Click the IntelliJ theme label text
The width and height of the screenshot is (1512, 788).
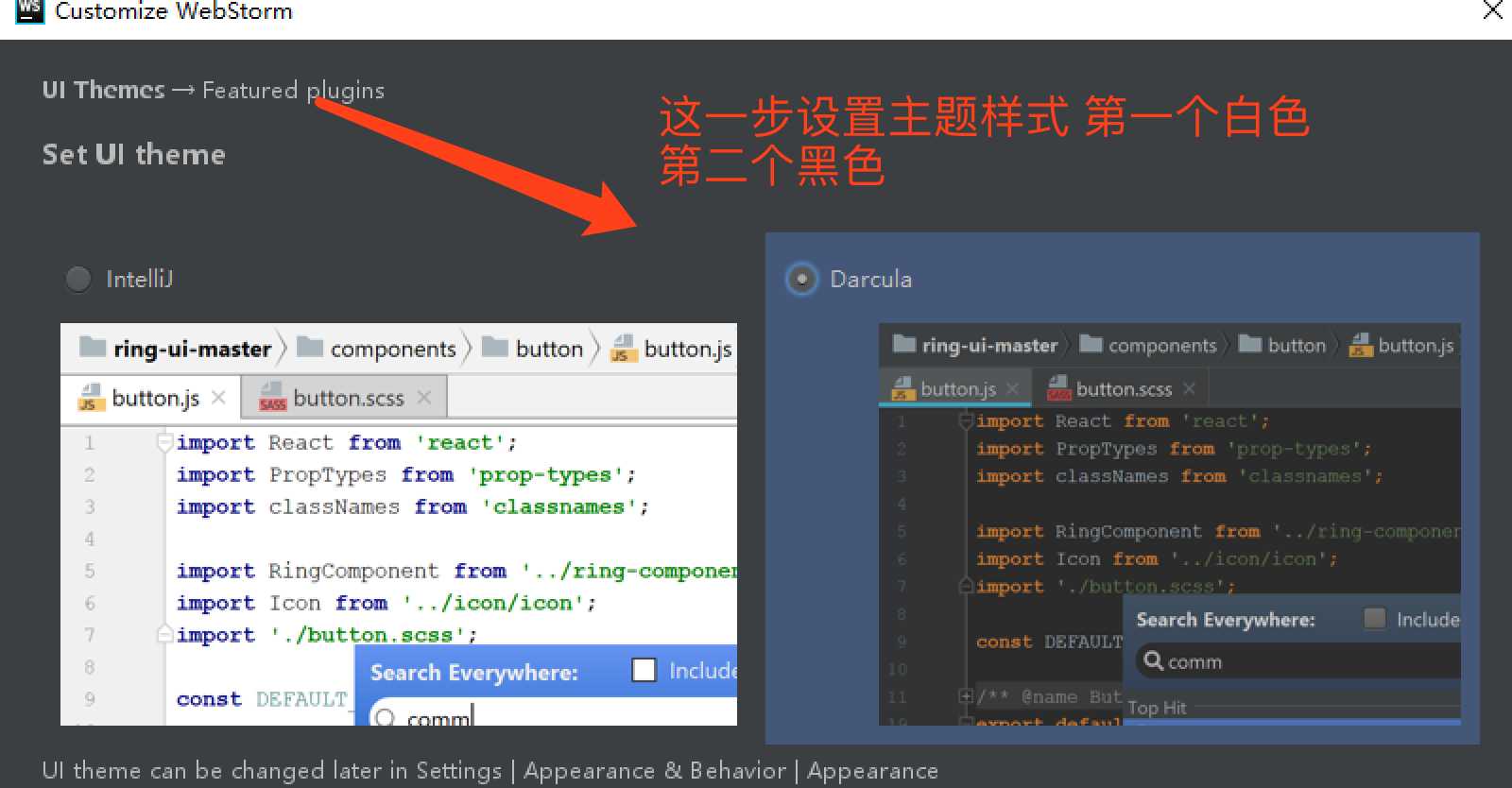point(139,280)
